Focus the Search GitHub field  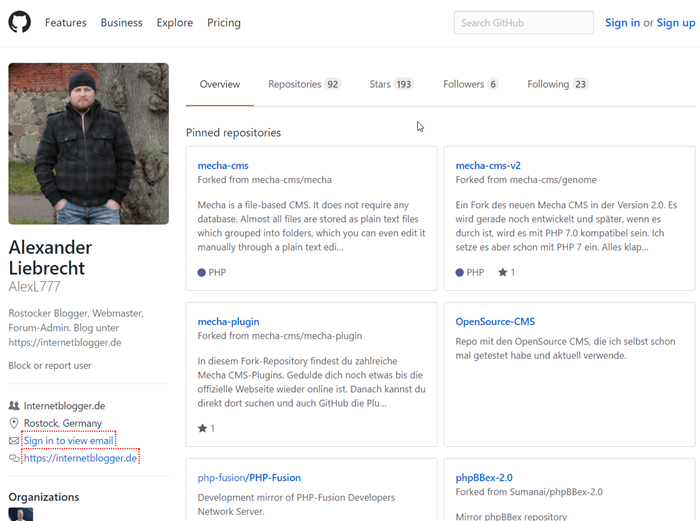point(524,22)
